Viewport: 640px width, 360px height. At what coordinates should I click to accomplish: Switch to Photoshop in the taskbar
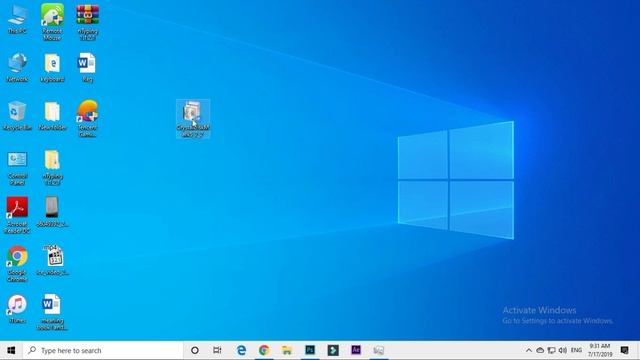(310, 350)
